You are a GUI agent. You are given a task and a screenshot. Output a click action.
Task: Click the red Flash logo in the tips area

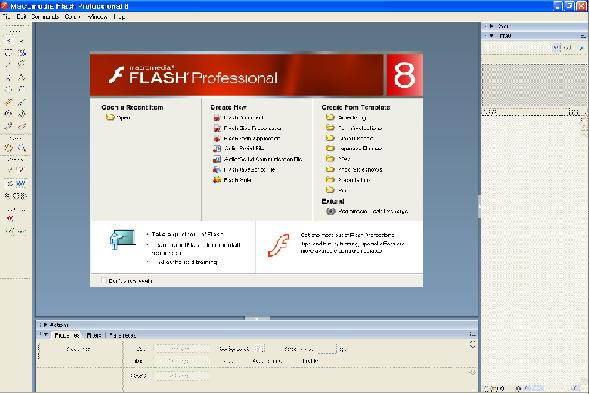point(278,245)
